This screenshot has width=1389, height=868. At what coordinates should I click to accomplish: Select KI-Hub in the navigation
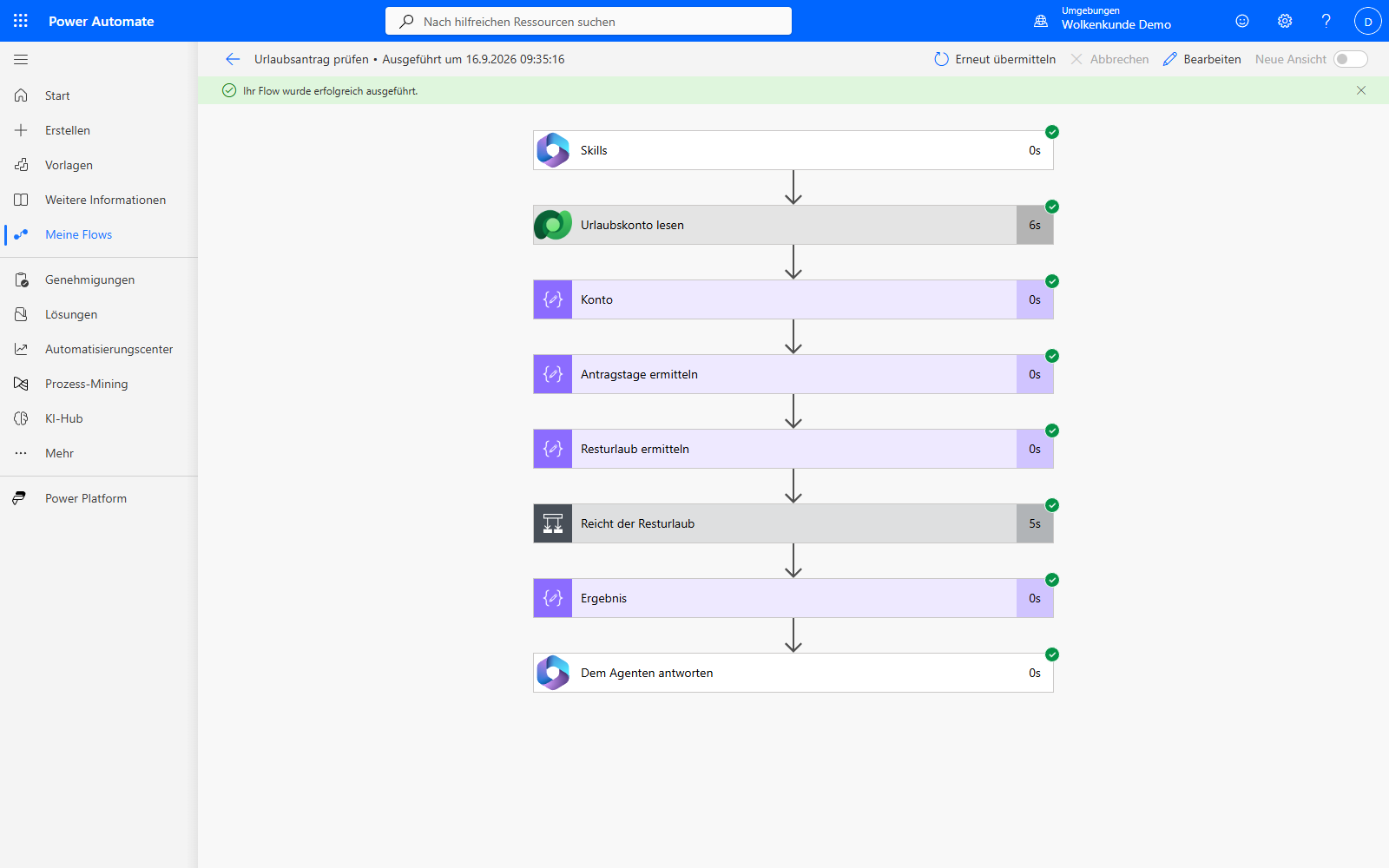click(99, 418)
